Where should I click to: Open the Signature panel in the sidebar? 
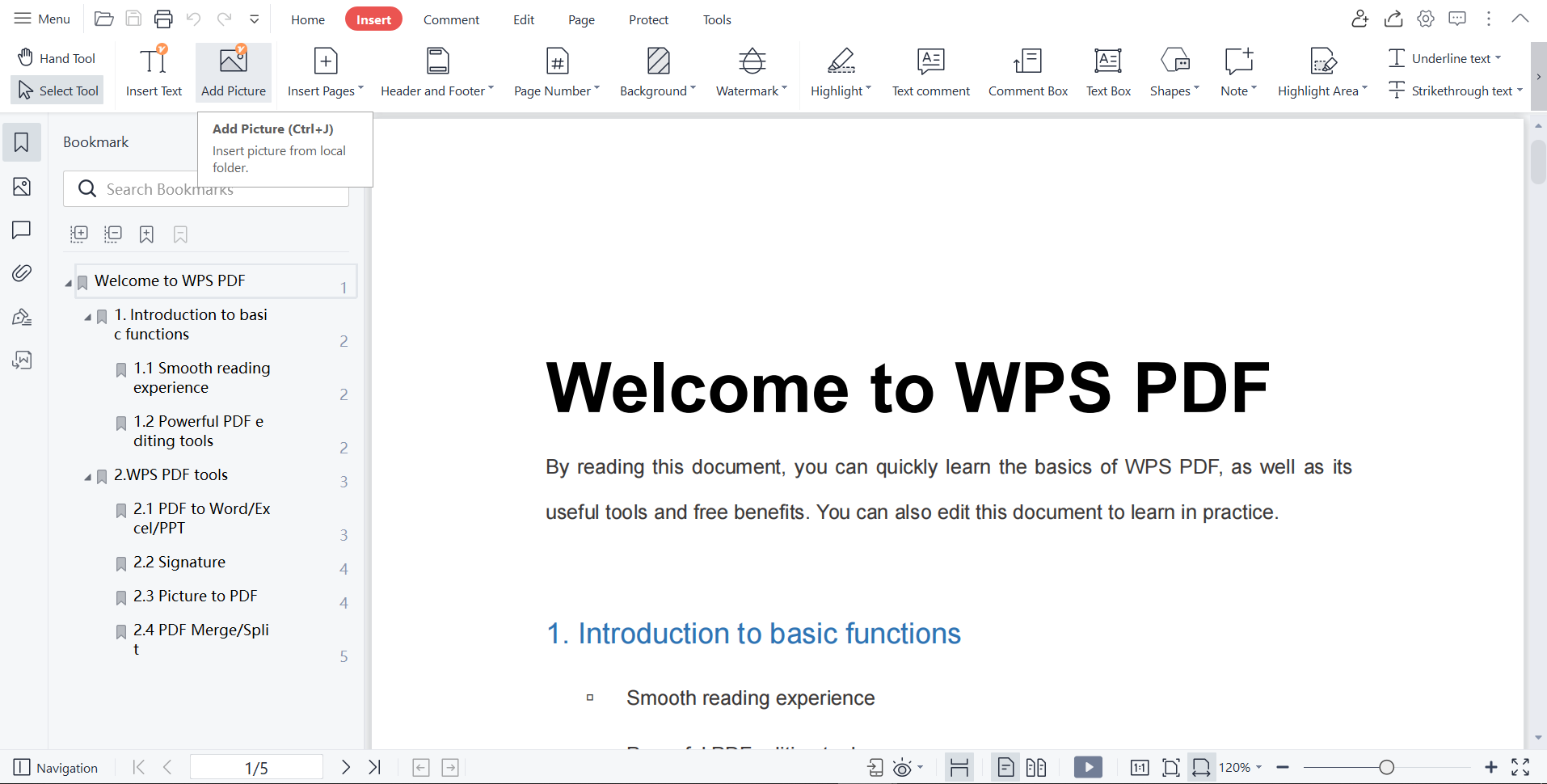21,317
